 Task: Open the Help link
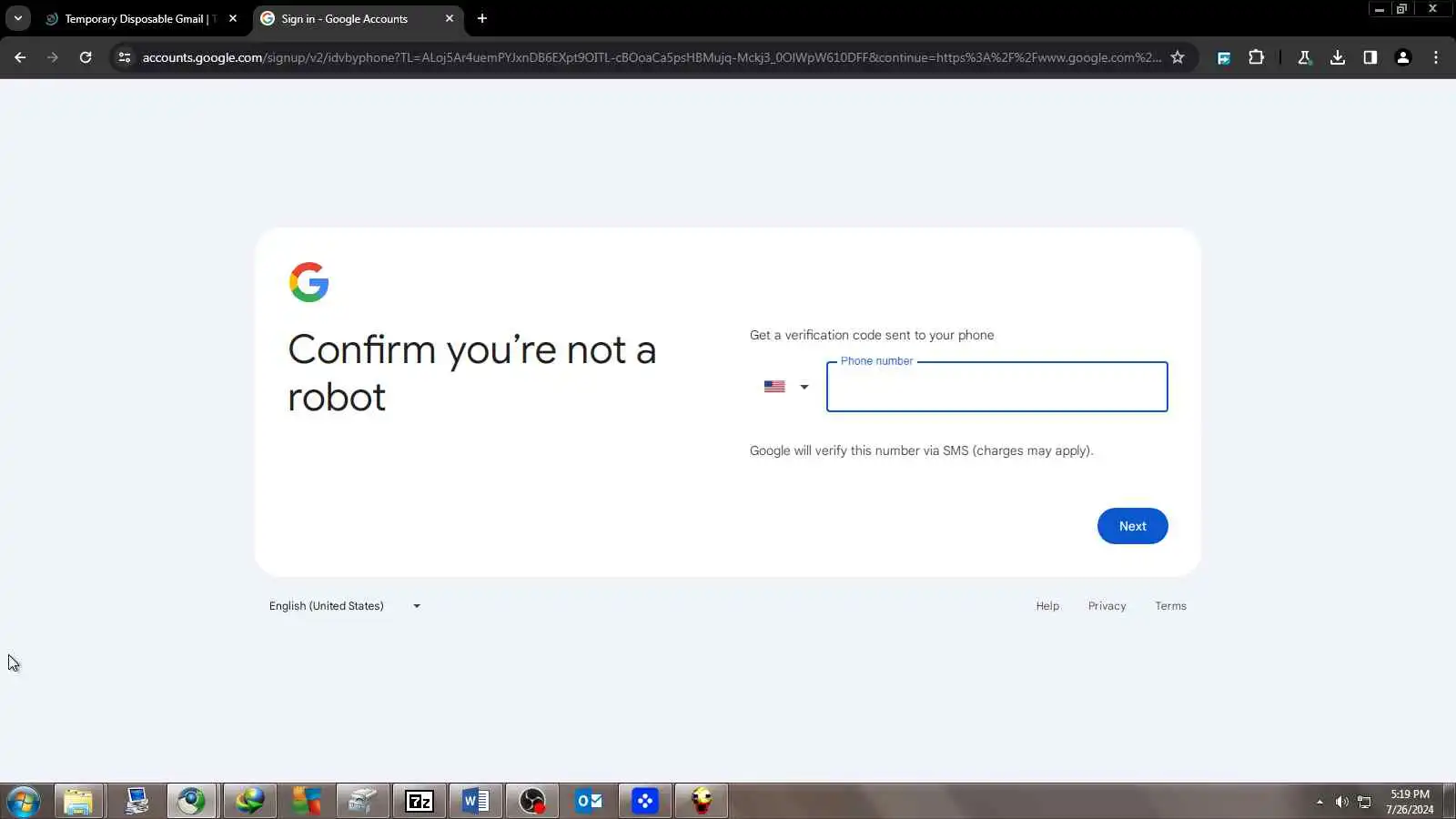(1047, 606)
